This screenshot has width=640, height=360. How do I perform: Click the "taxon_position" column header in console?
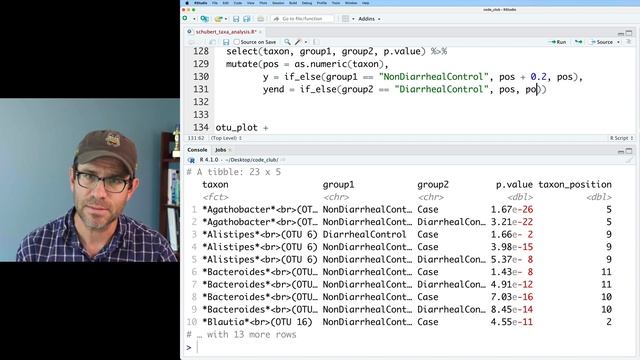coord(575,184)
